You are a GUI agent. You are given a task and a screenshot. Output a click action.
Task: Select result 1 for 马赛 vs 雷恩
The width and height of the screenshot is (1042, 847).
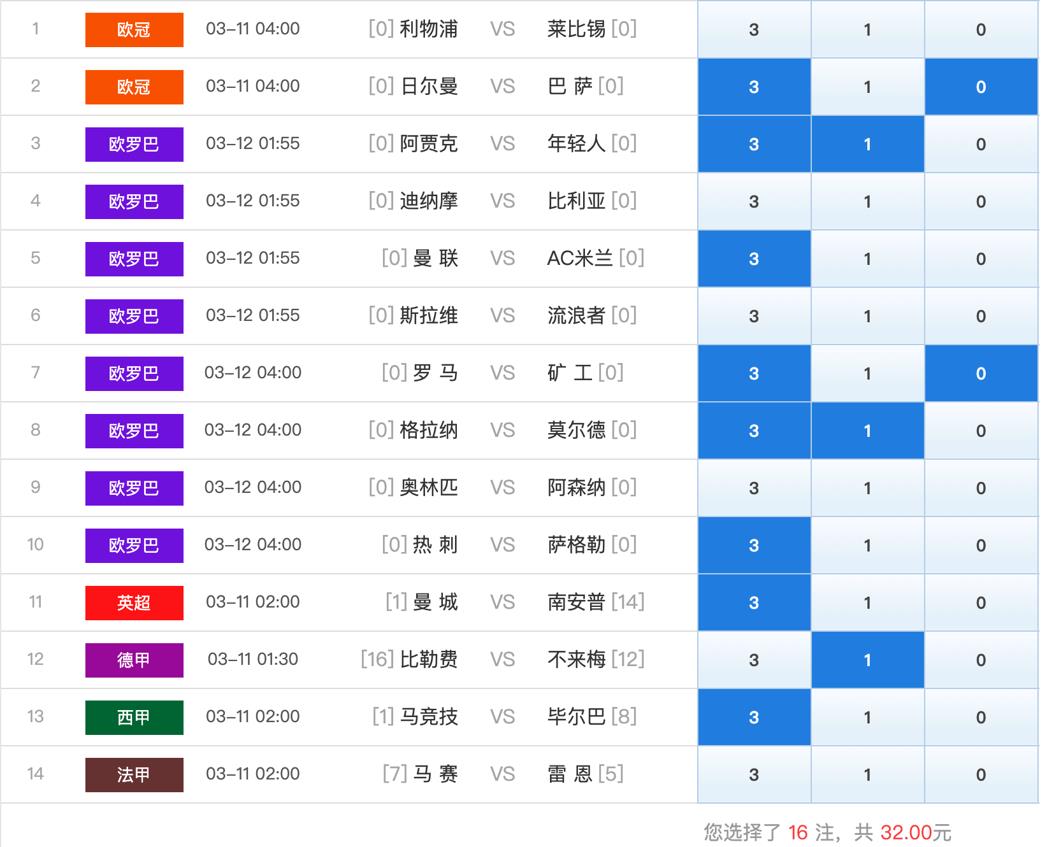click(x=868, y=775)
